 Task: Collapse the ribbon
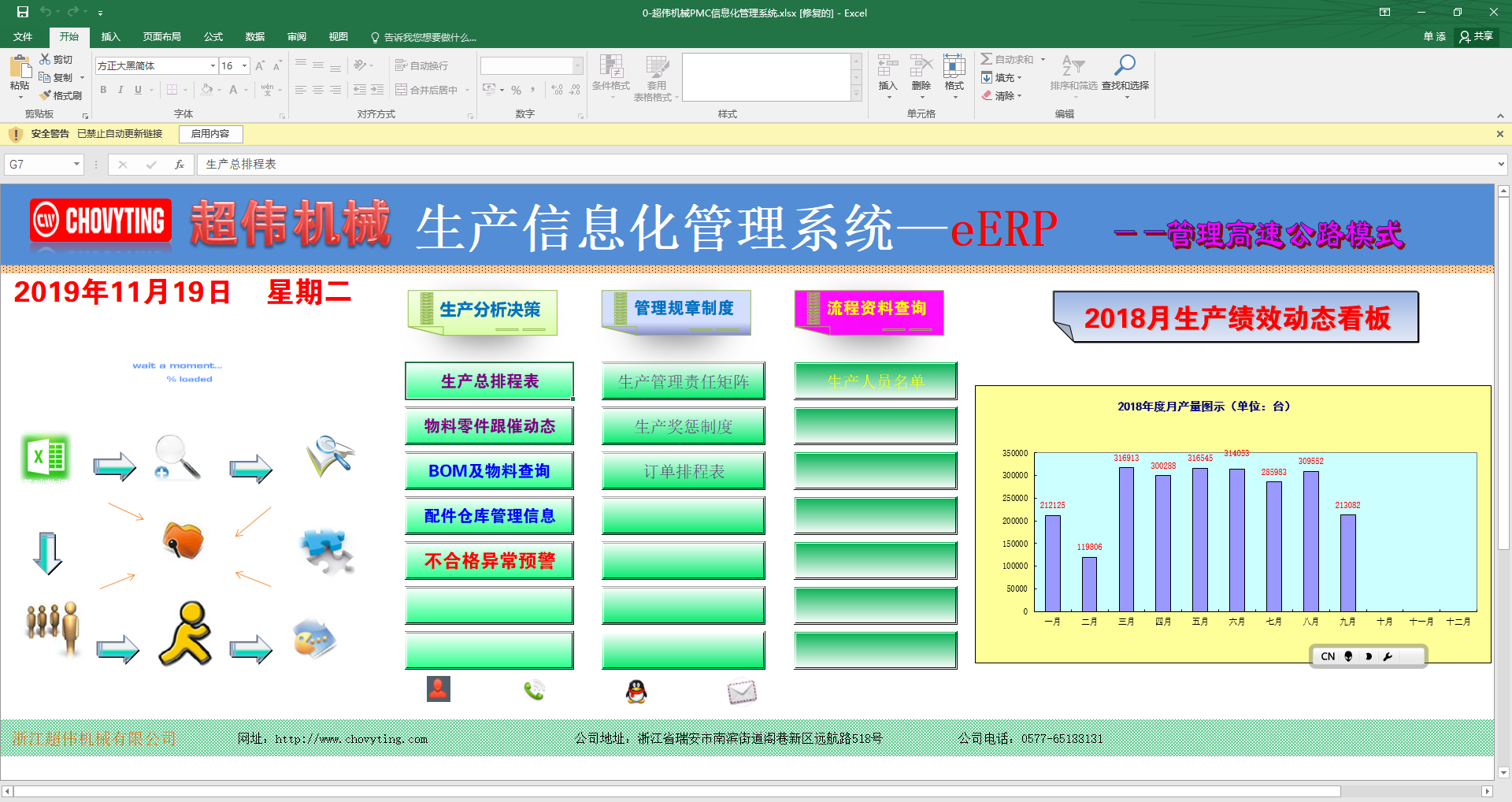click(x=1500, y=116)
